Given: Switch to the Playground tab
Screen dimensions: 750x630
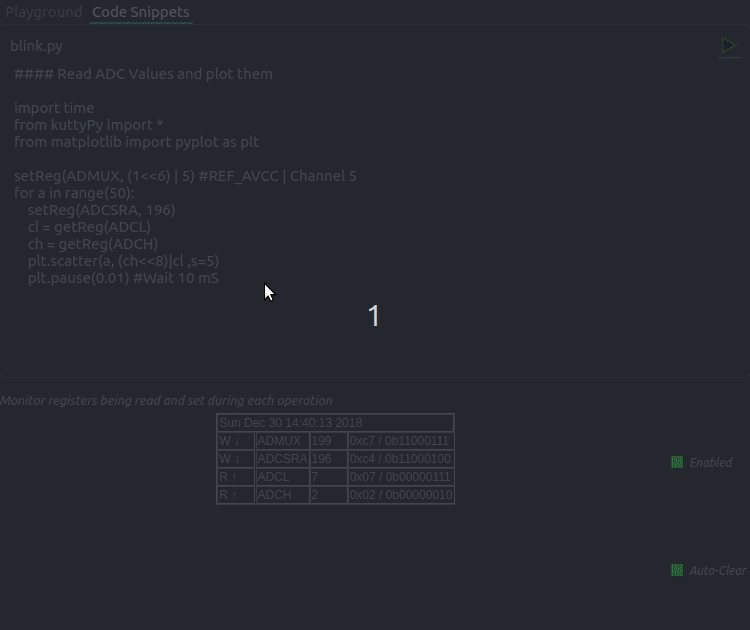Looking at the screenshot, I should [43, 12].
